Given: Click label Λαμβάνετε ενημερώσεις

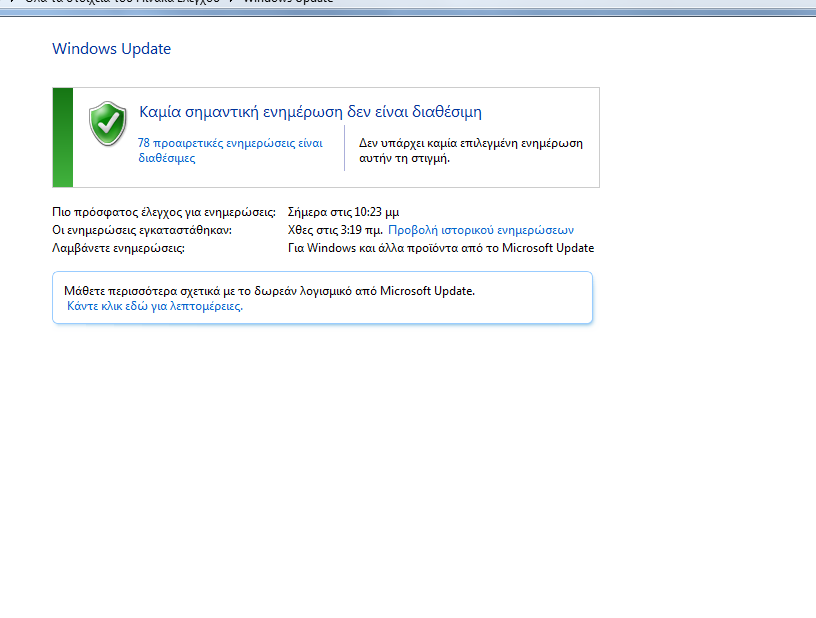Looking at the screenshot, I should click(x=119, y=248).
